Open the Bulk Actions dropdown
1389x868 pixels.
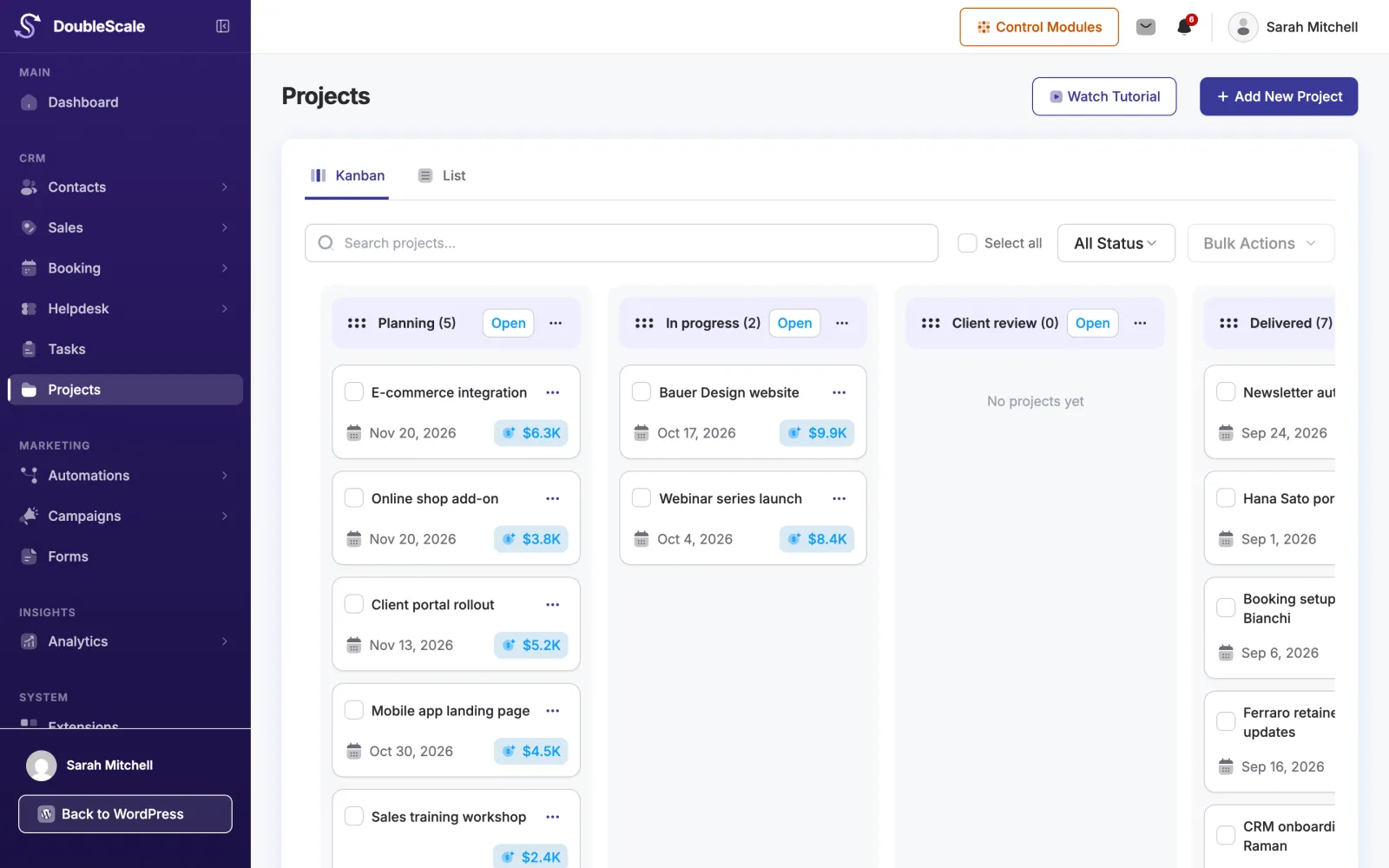(x=1261, y=243)
